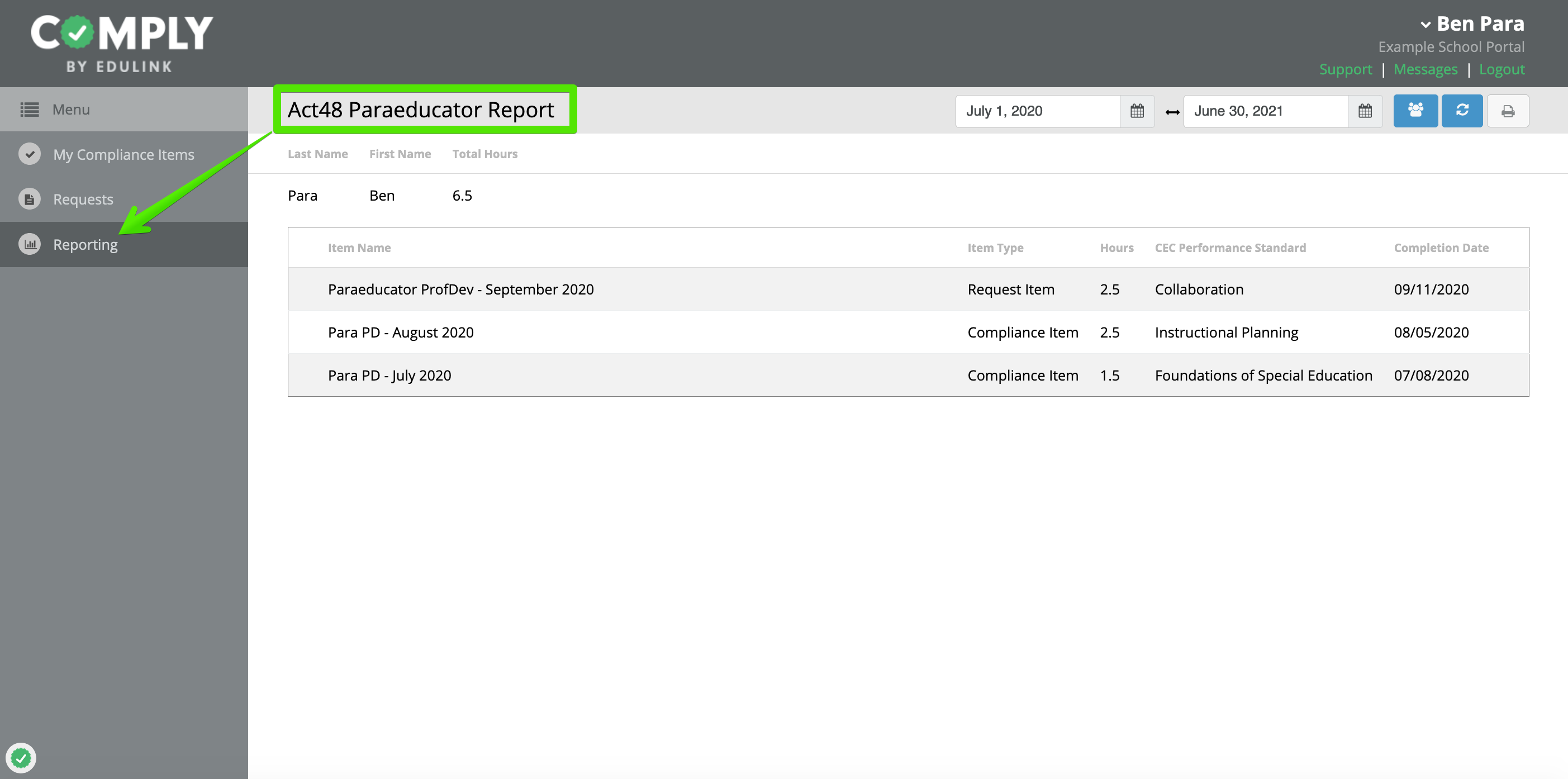Select the Para PD - August 2020 row

pos(907,332)
